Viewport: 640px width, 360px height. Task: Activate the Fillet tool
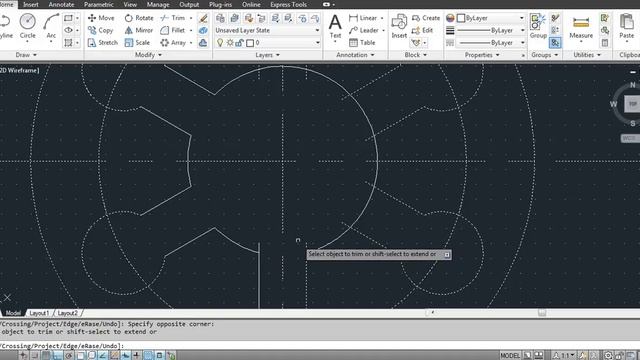pos(173,30)
